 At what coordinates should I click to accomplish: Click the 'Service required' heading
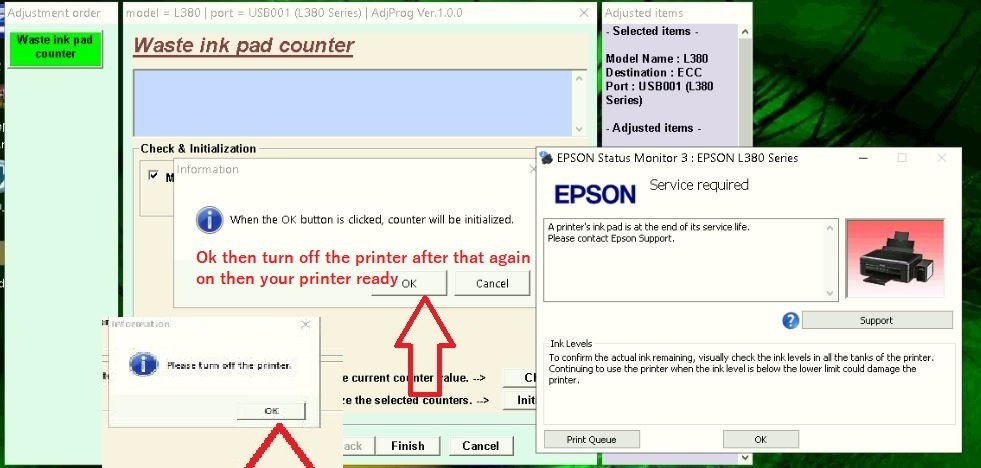point(699,185)
